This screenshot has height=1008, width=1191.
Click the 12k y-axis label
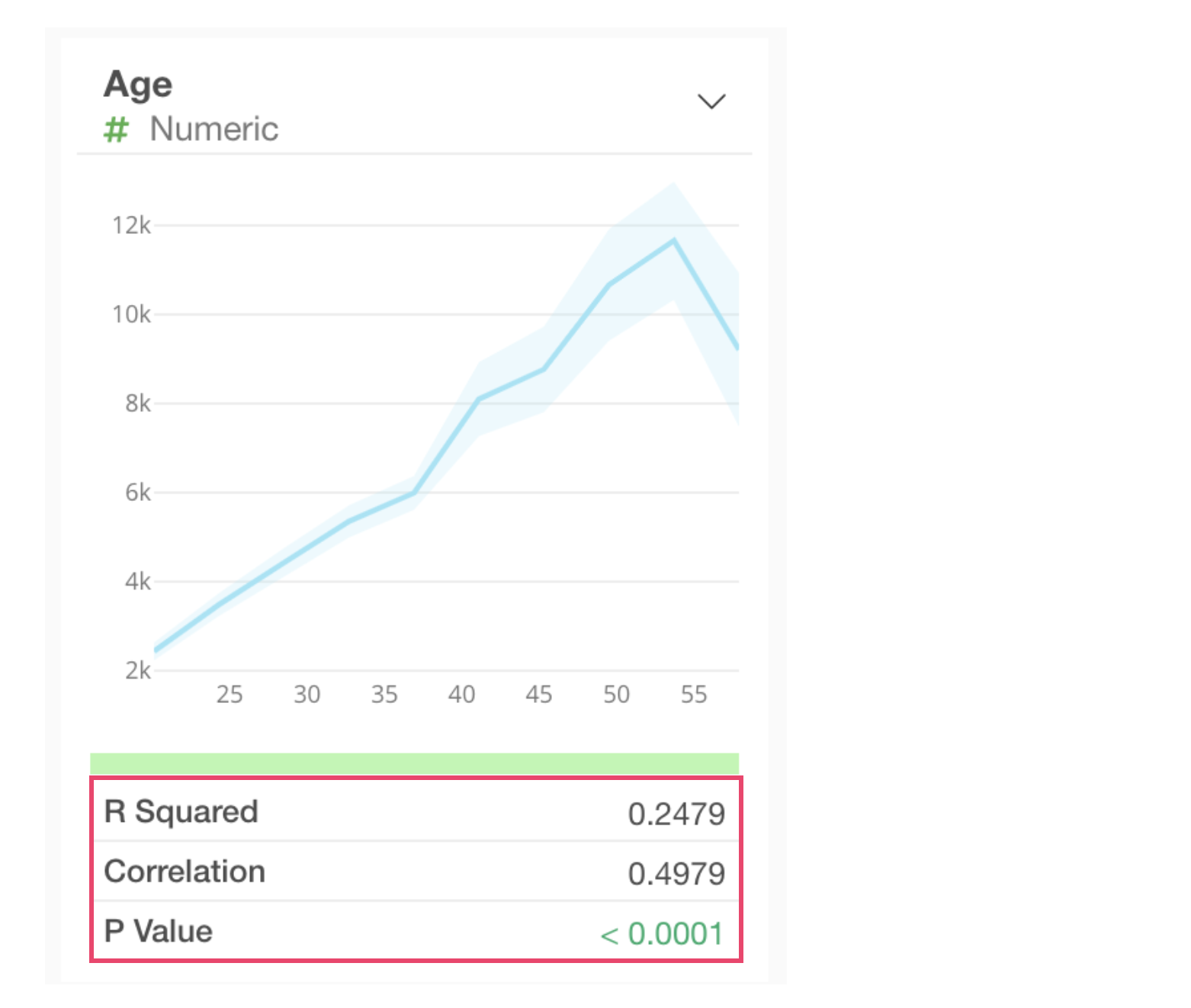(x=131, y=226)
